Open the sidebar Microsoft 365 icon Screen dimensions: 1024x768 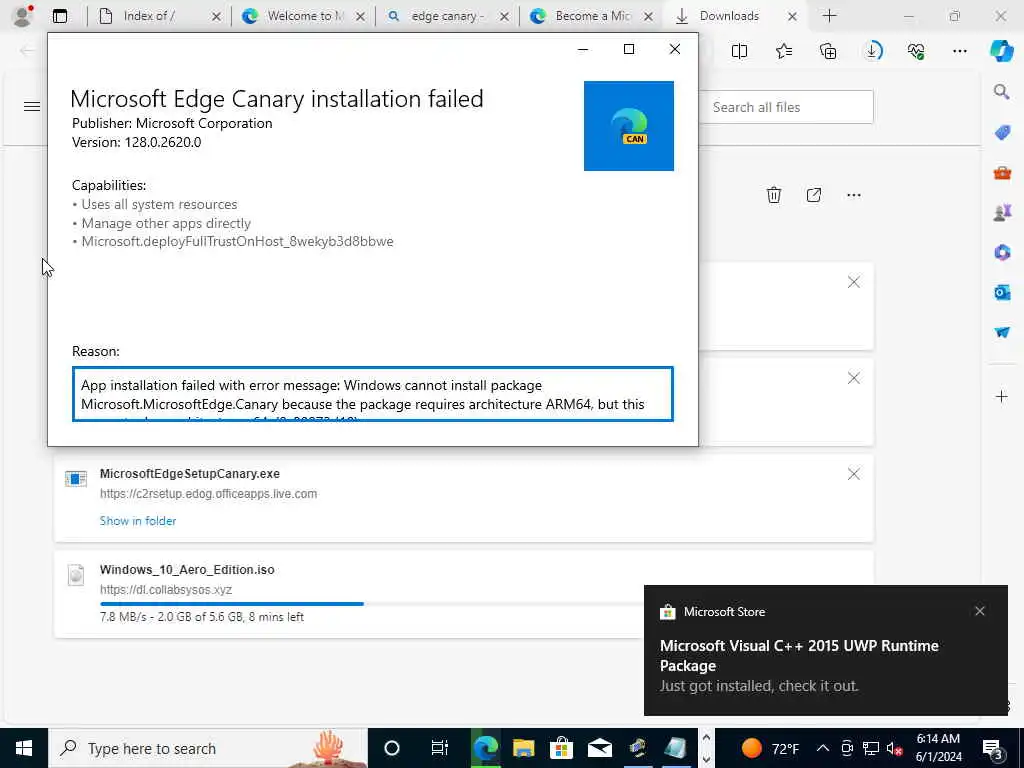[x=1002, y=253]
